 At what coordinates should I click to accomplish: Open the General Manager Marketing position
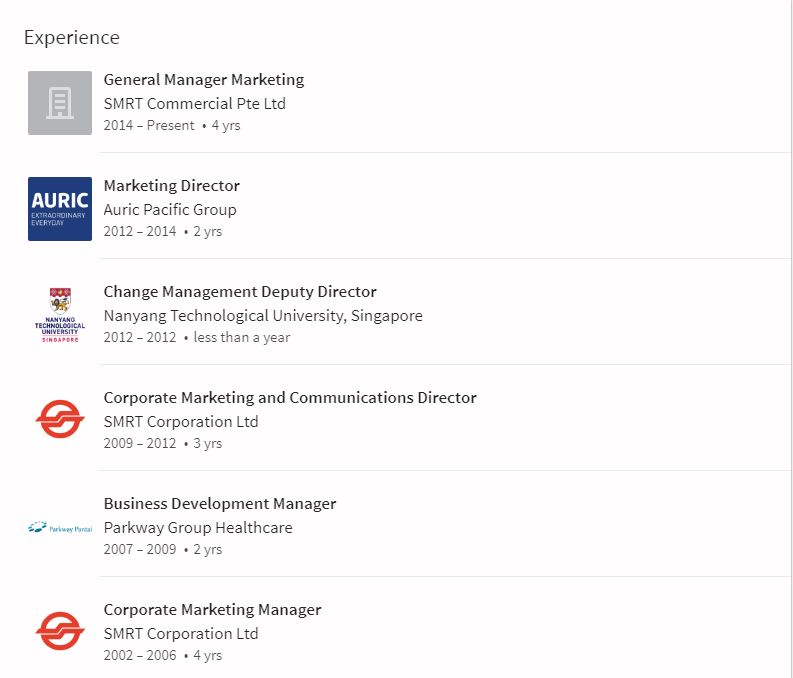[204, 80]
